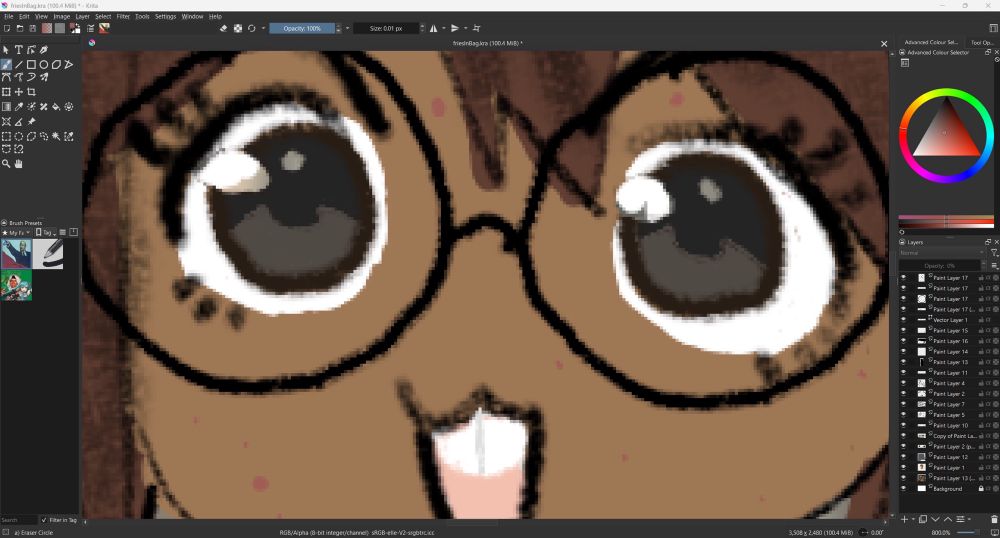1000x538 pixels.
Task: Select the Rectangle shape tool
Action: pos(31,64)
